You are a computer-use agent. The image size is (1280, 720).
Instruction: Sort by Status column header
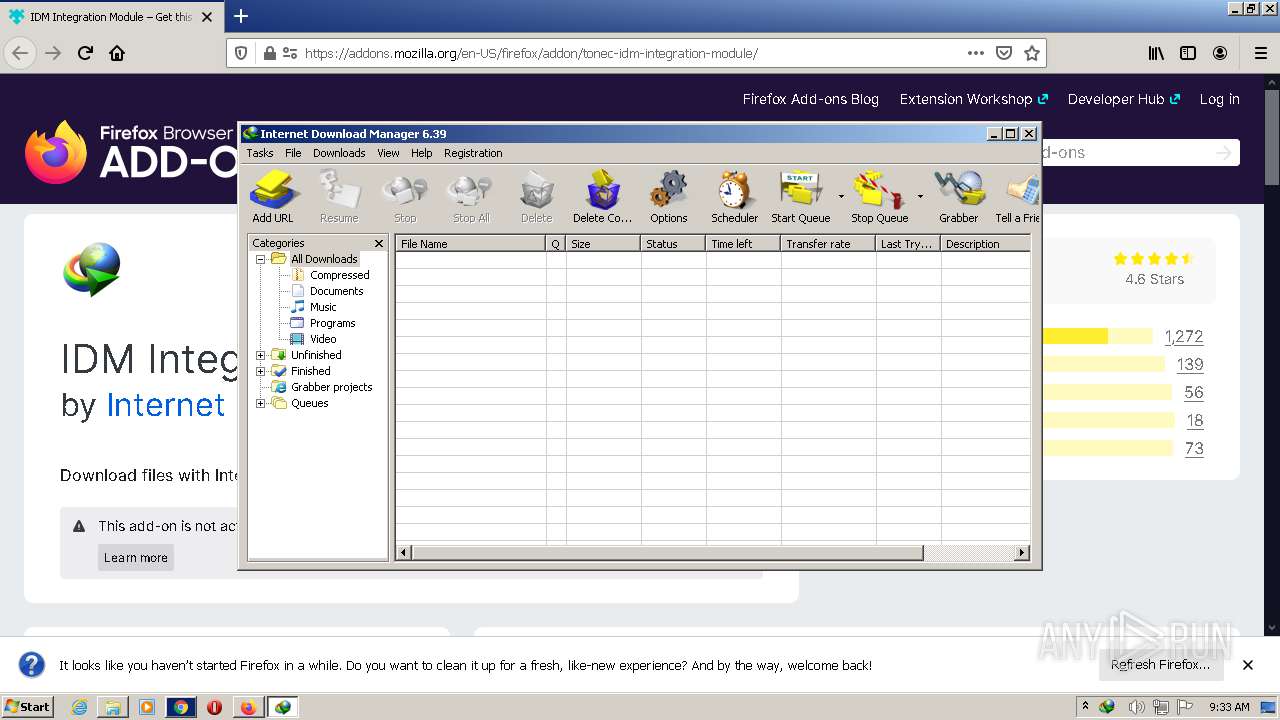point(674,244)
